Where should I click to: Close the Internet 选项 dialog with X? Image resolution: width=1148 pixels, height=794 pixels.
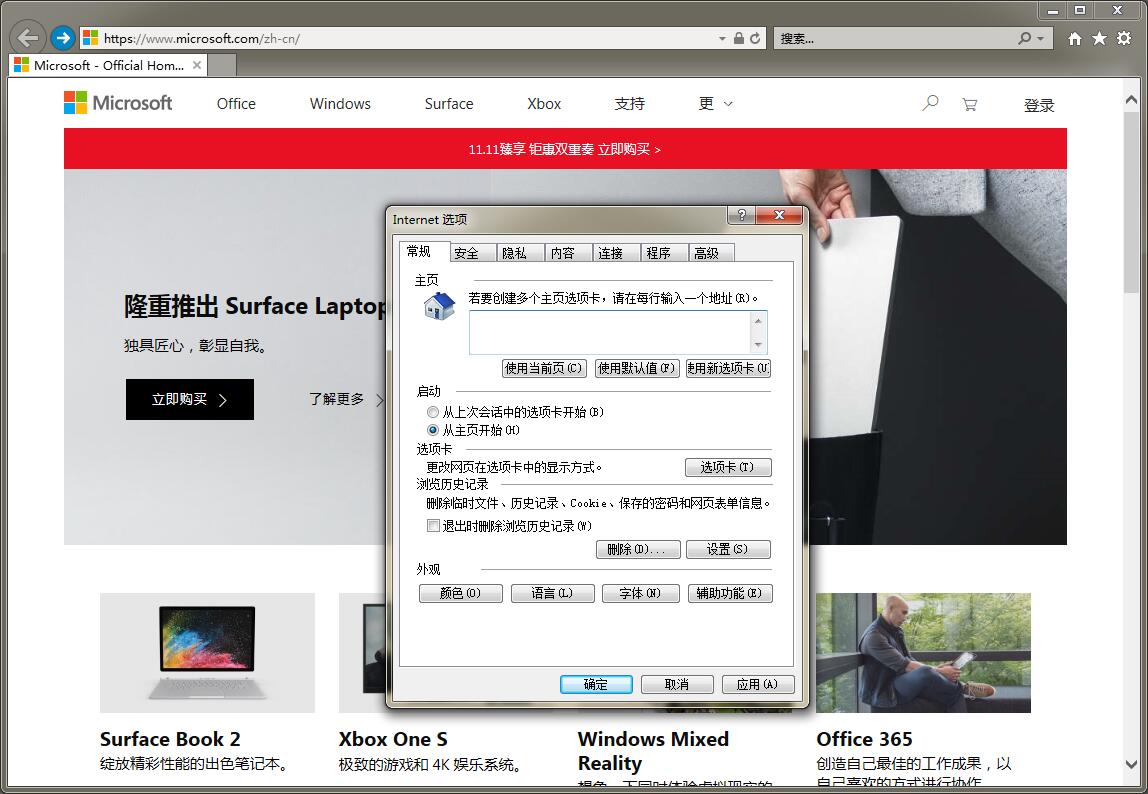tap(779, 215)
